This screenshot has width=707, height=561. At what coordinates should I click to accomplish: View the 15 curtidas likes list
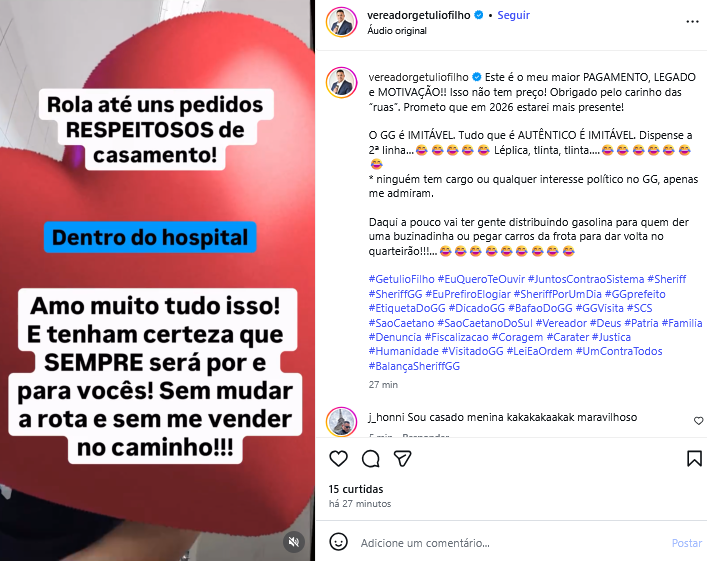(x=356, y=489)
